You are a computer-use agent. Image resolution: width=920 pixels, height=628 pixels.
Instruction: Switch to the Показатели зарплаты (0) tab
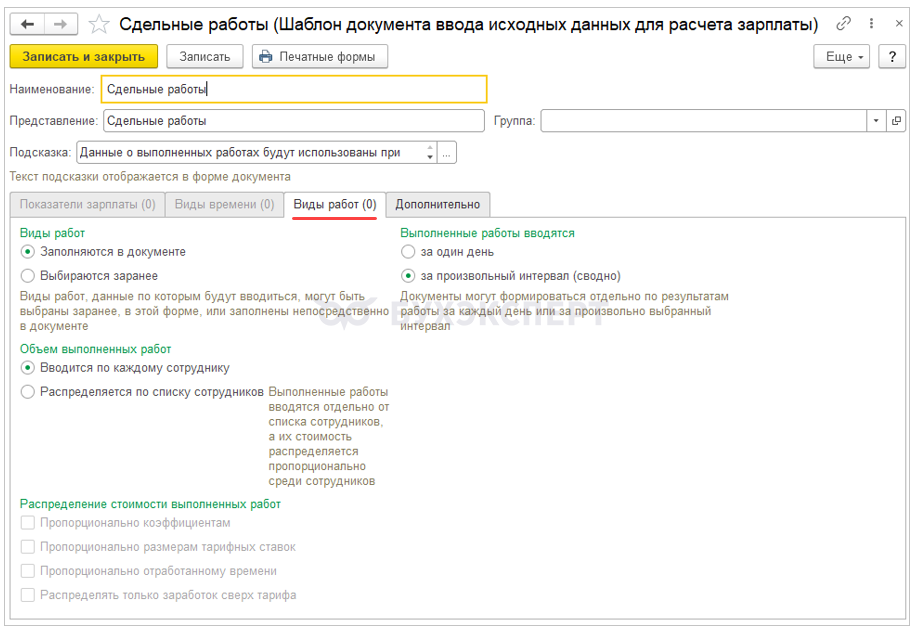point(87,204)
